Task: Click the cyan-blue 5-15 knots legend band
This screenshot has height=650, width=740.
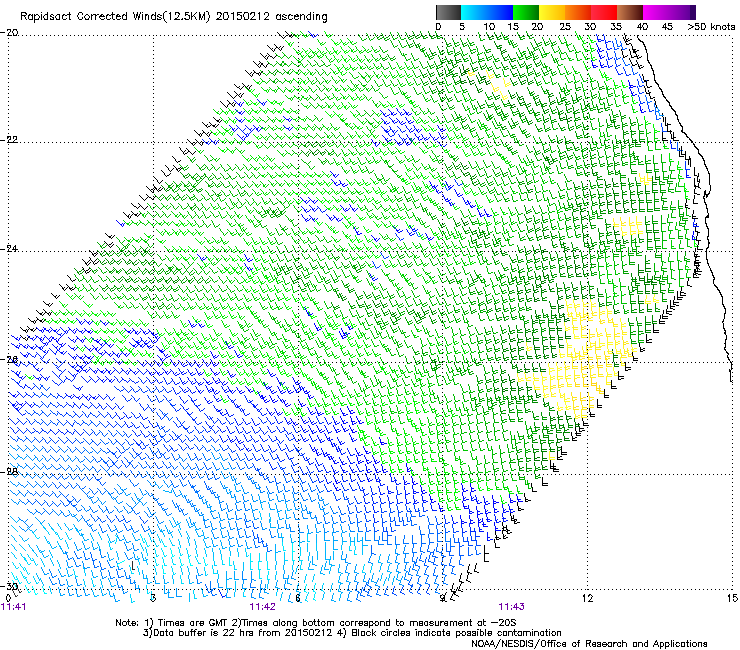Action: (487, 12)
